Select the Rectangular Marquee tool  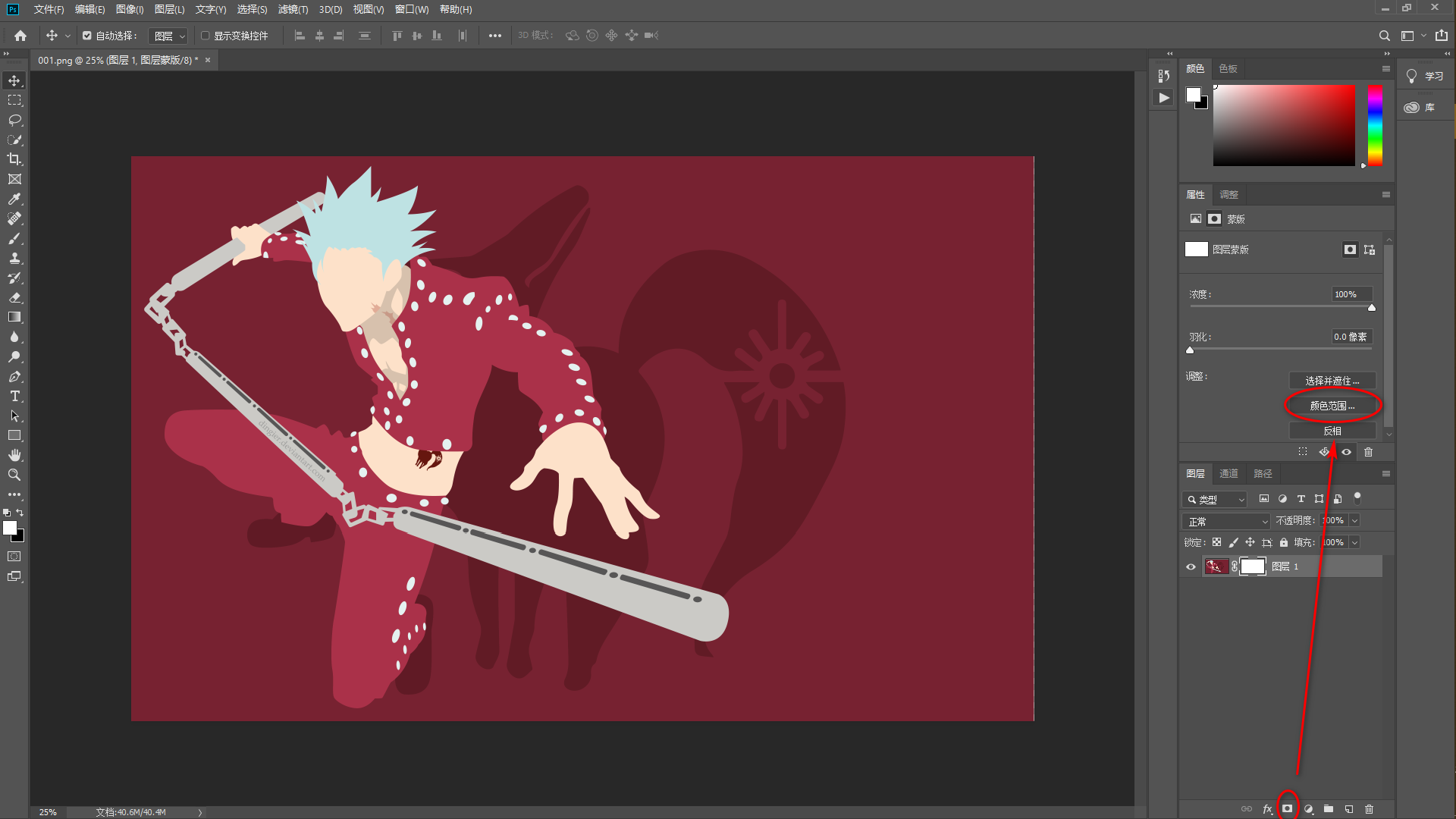tap(14, 100)
